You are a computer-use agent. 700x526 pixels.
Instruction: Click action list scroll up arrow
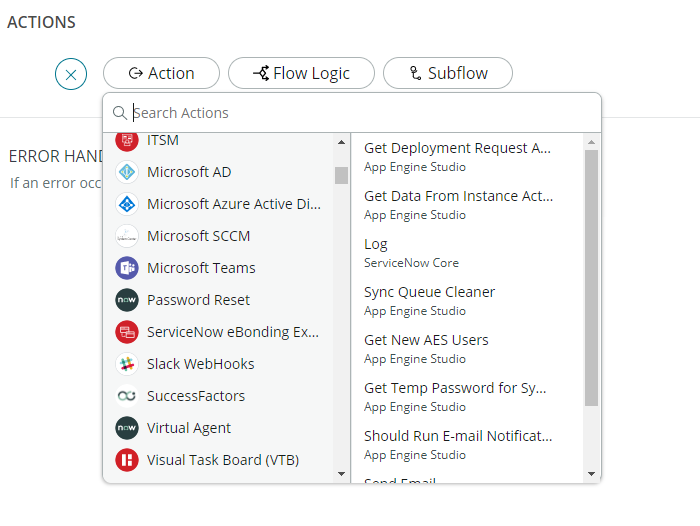[x=592, y=142]
